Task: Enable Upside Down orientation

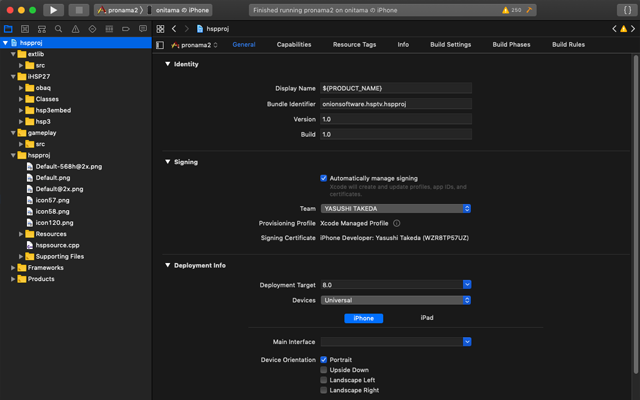Action: 324,370
